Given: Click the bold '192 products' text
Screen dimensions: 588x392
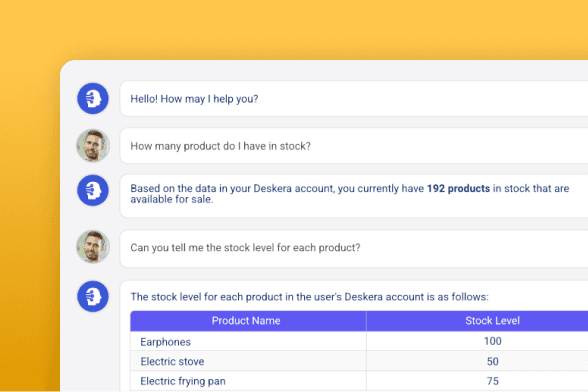Looking at the screenshot, I should coord(458,188).
